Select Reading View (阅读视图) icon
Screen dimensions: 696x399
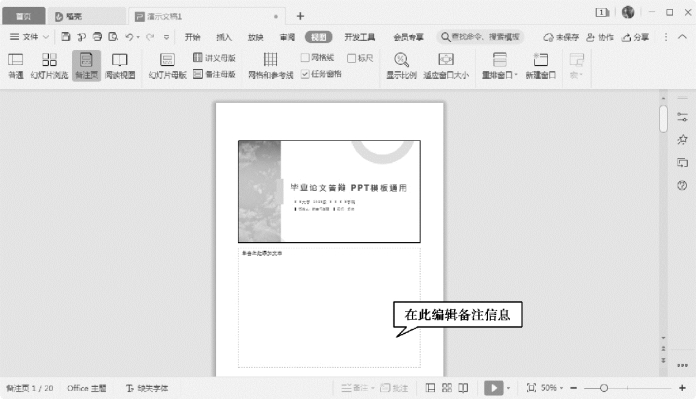coord(120,59)
